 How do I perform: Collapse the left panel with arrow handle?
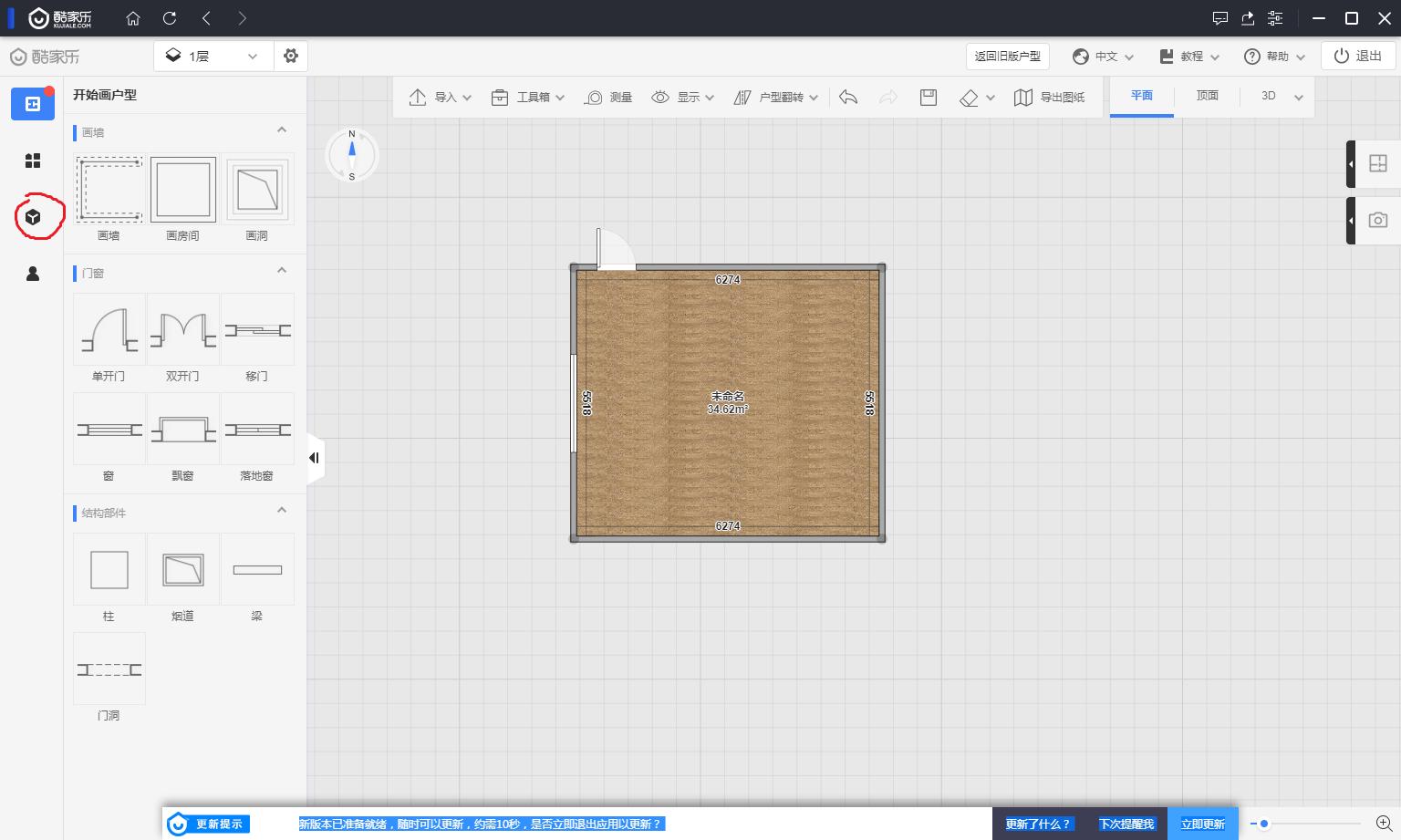[x=314, y=458]
